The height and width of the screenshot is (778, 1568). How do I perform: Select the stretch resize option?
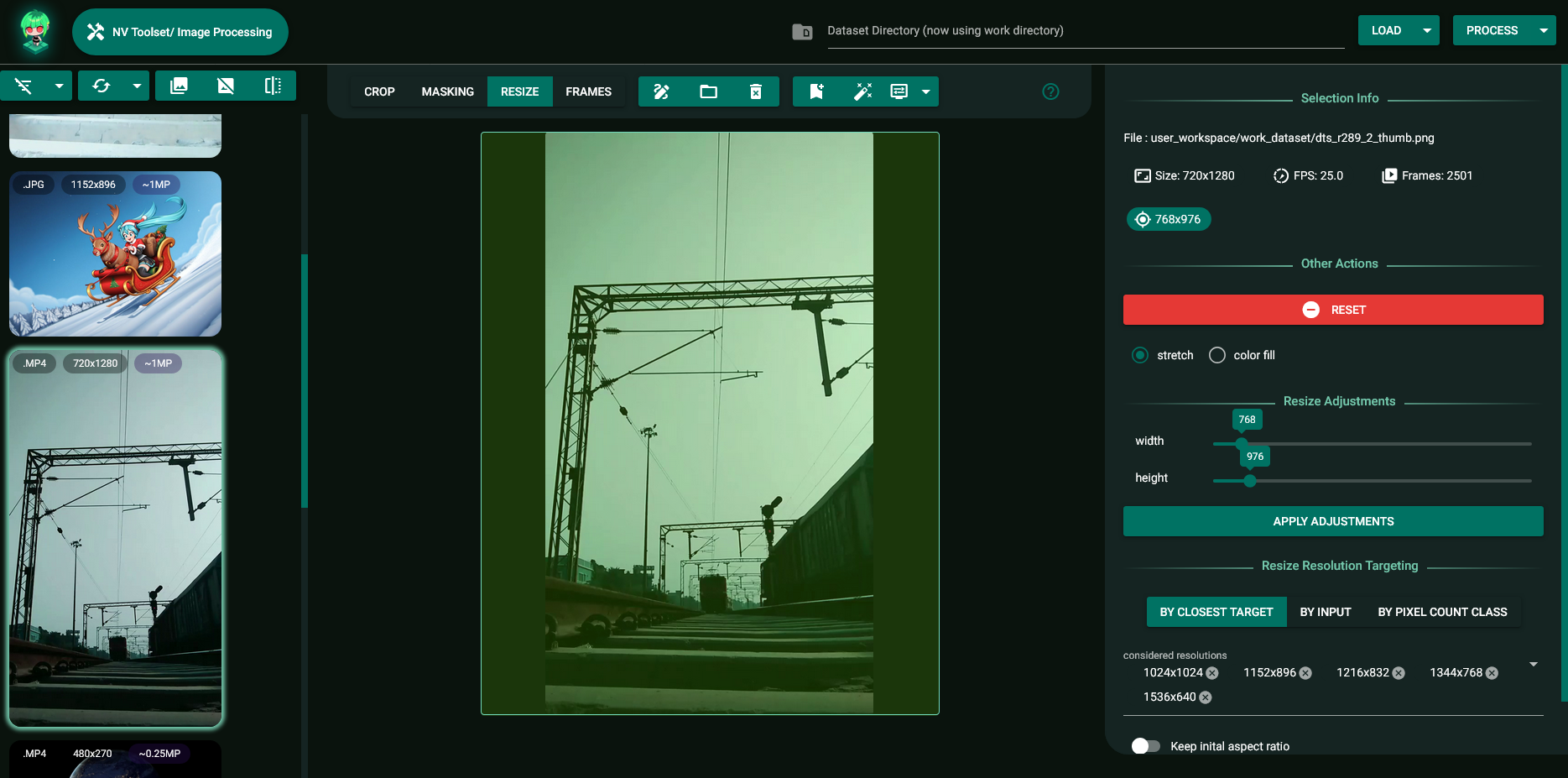click(x=1139, y=355)
